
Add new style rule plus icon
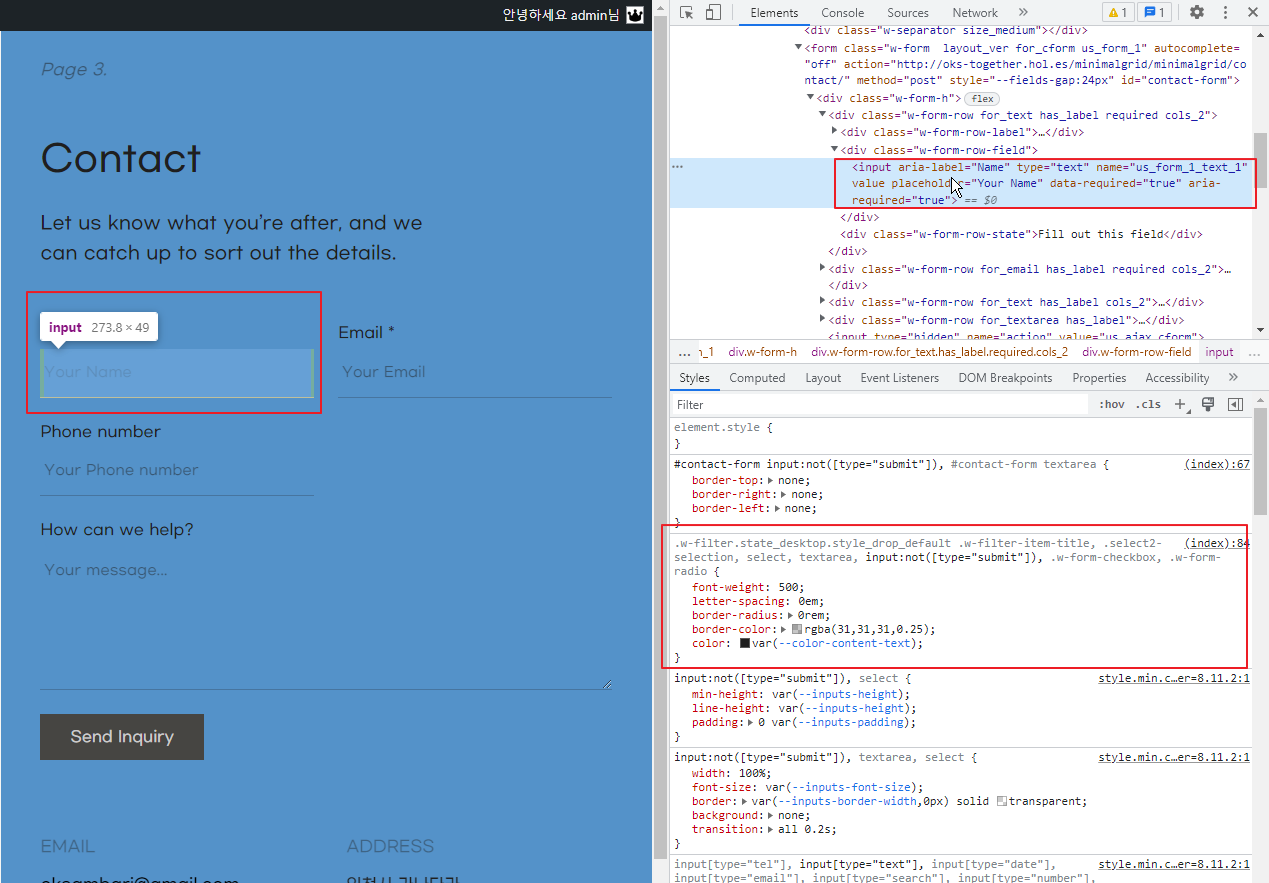(x=1181, y=404)
